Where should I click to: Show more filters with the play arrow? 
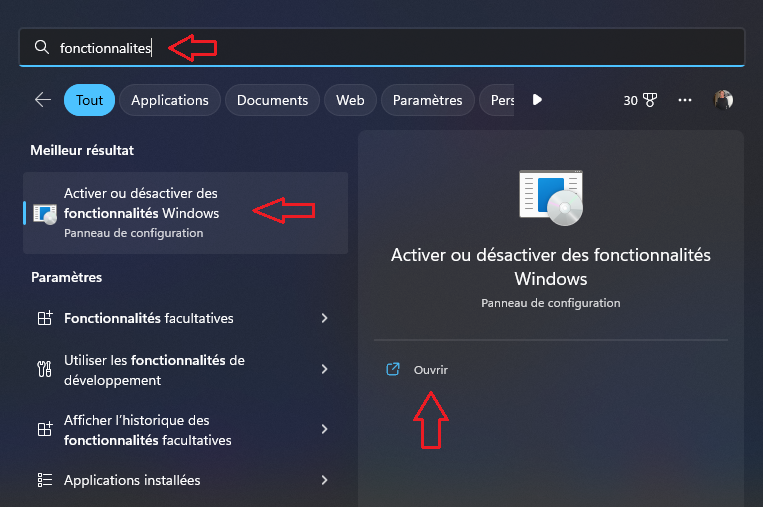pyautogui.click(x=537, y=100)
